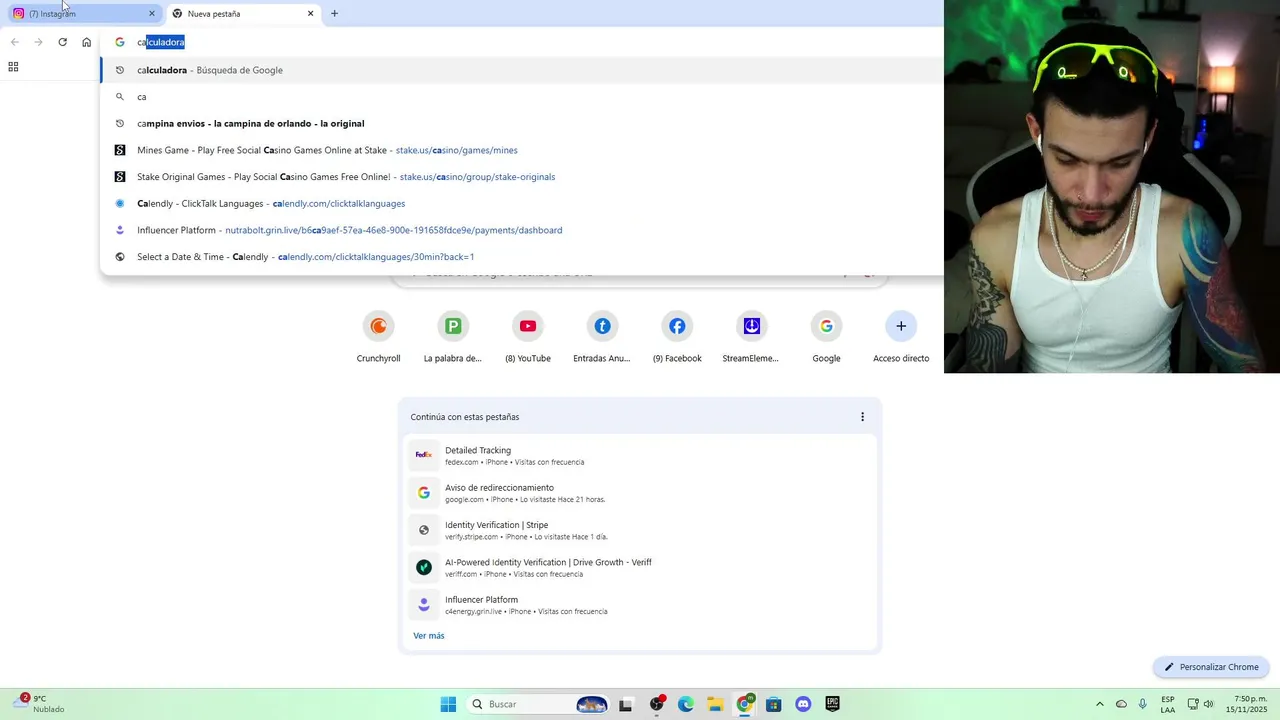The height and width of the screenshot is (720, 1280).
Task: Open the Google shortcut tile
Action: [x=826, y=337]
